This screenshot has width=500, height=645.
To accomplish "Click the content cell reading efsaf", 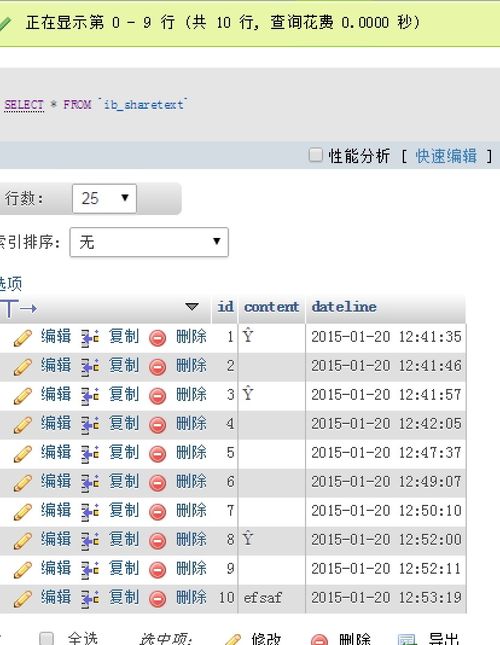I will coord(263,598).
